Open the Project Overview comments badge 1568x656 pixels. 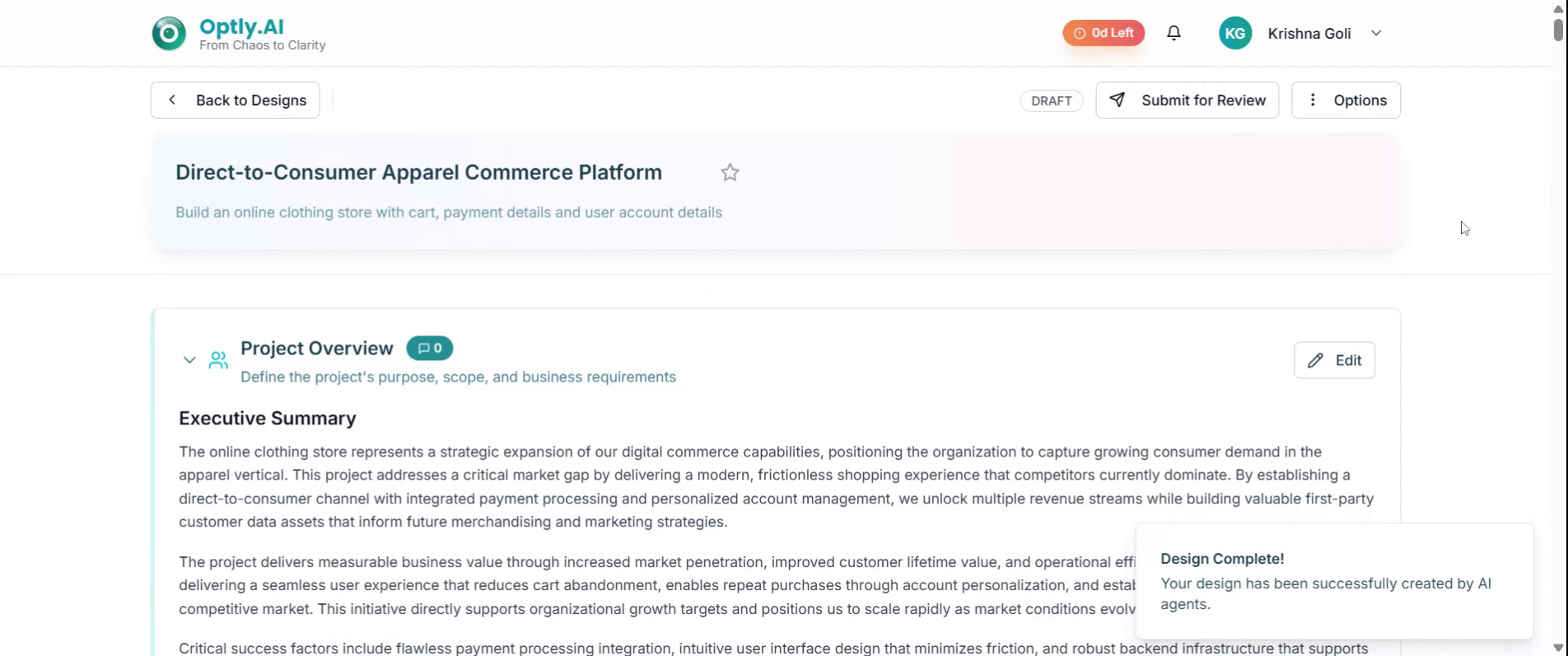point(429,349)
